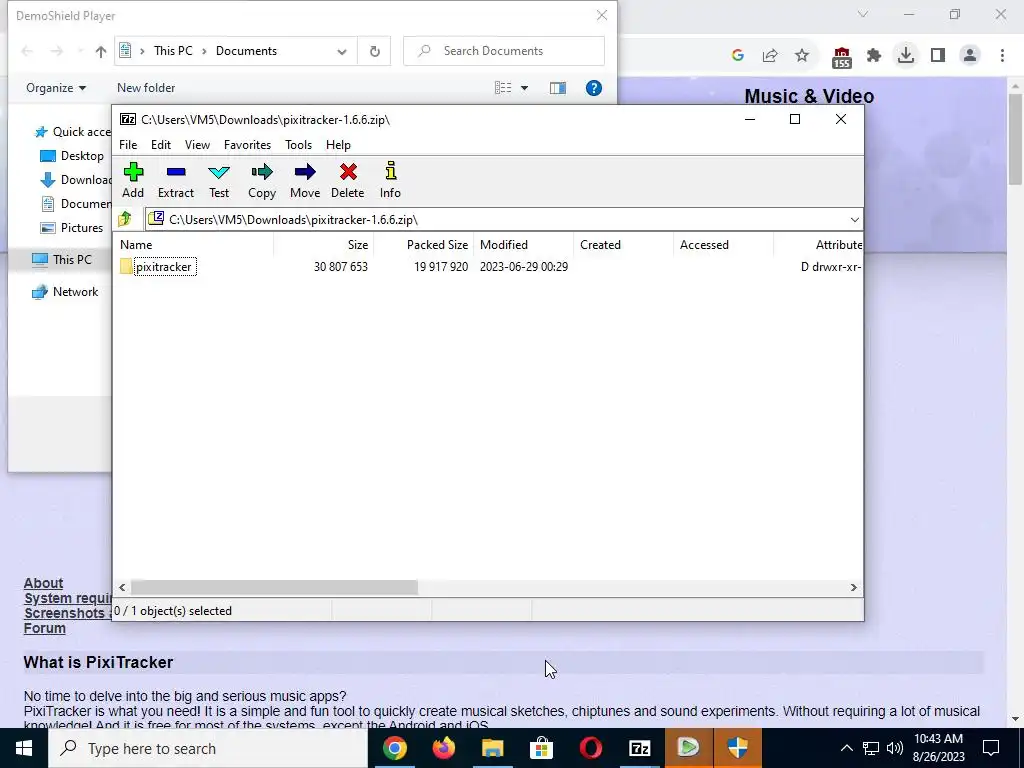This screenshot has height=768, width=1024.
Task: Open Microsoft Store from the taskbar
Action: (541, 748)
